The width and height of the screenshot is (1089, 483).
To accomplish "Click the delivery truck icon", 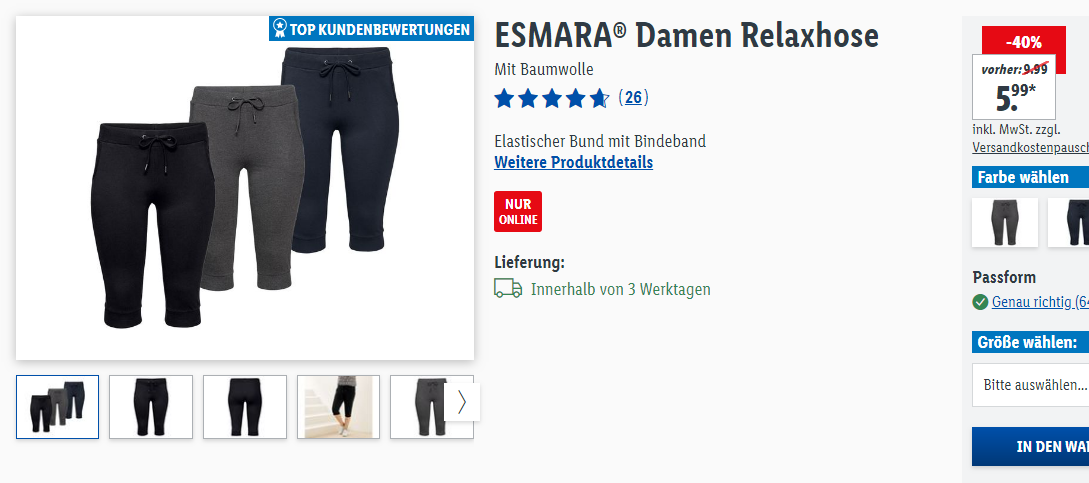I will (508, 288).
